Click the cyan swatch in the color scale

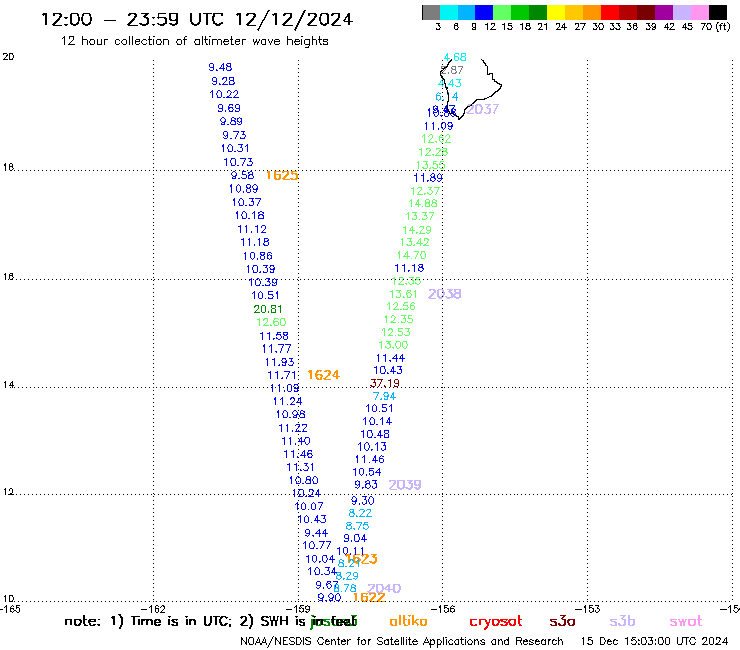[449, 12]
